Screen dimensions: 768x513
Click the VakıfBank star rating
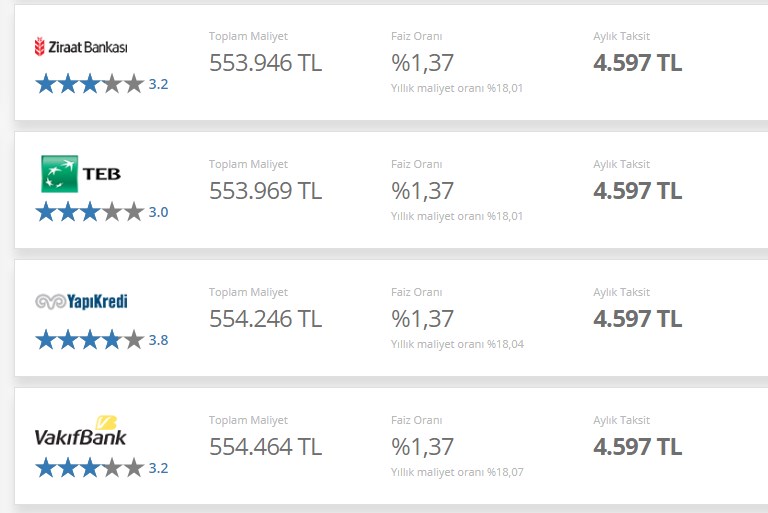click(x=90, y=468)
